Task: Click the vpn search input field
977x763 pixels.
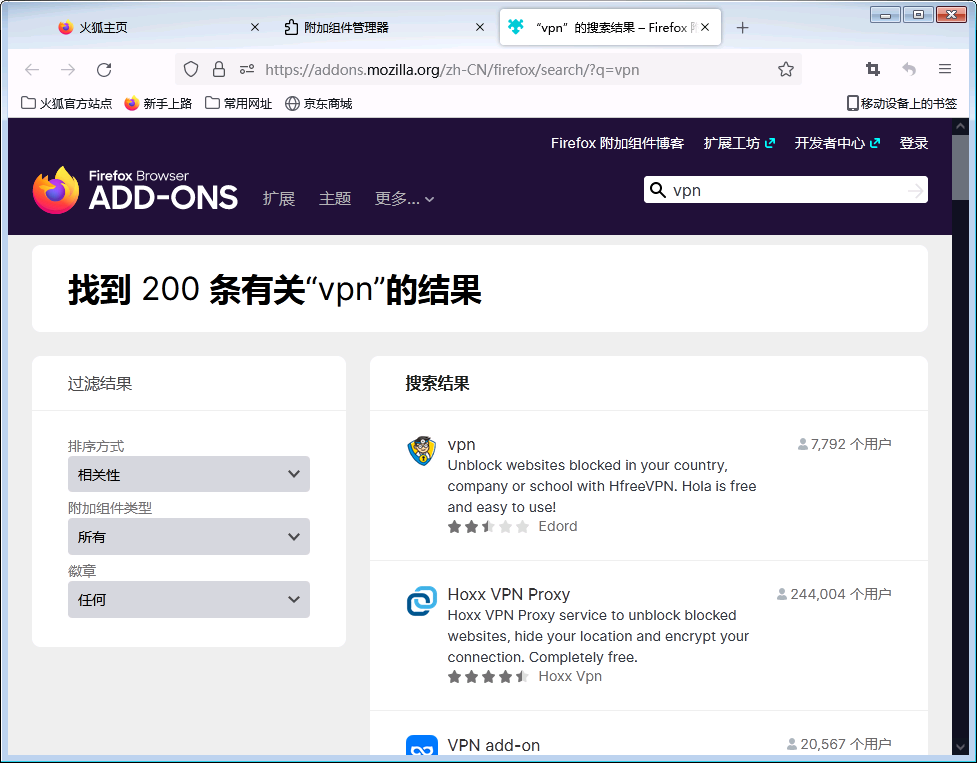Action: [785, 190]
